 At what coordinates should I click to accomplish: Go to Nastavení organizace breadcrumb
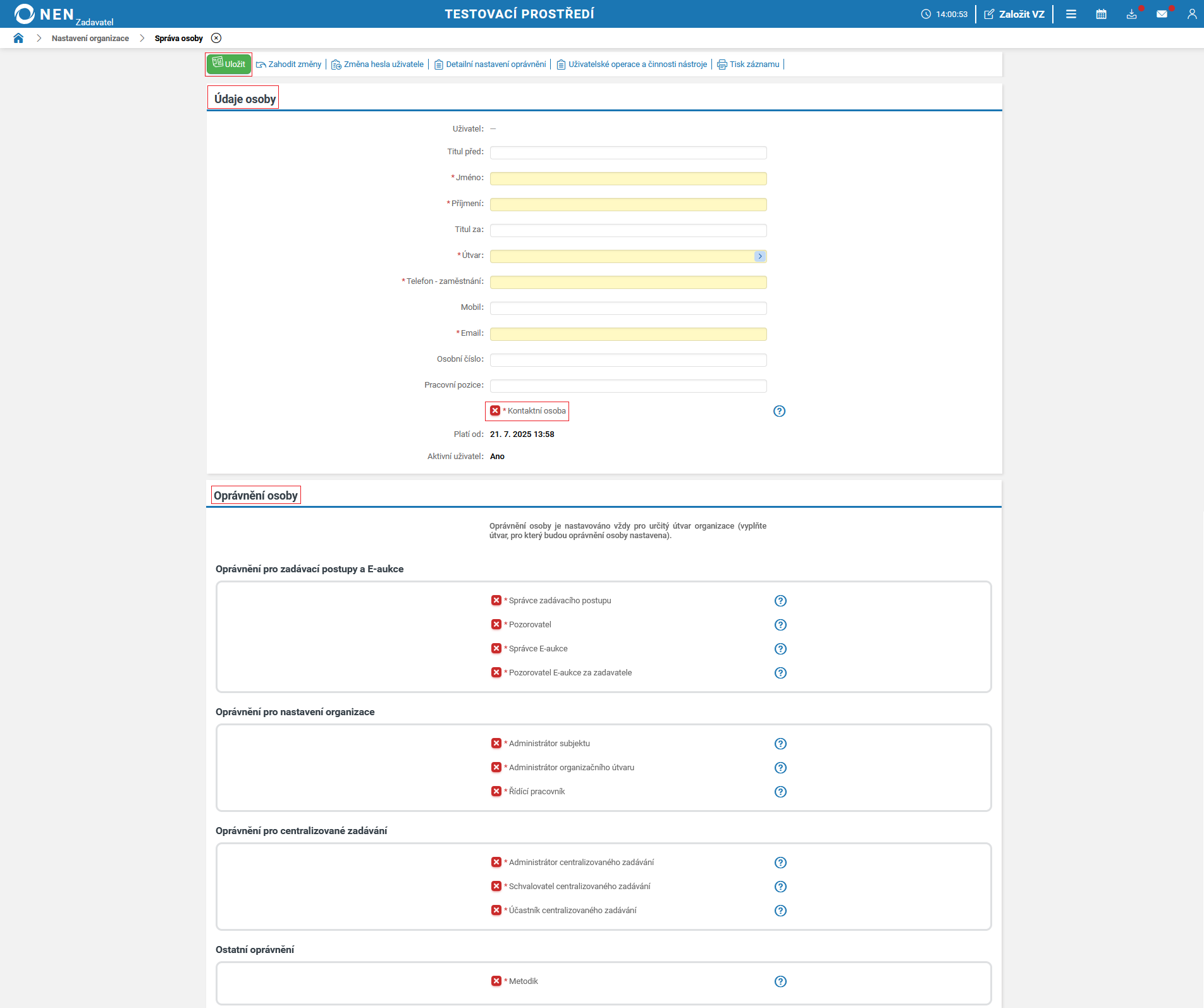coord(90,39)
